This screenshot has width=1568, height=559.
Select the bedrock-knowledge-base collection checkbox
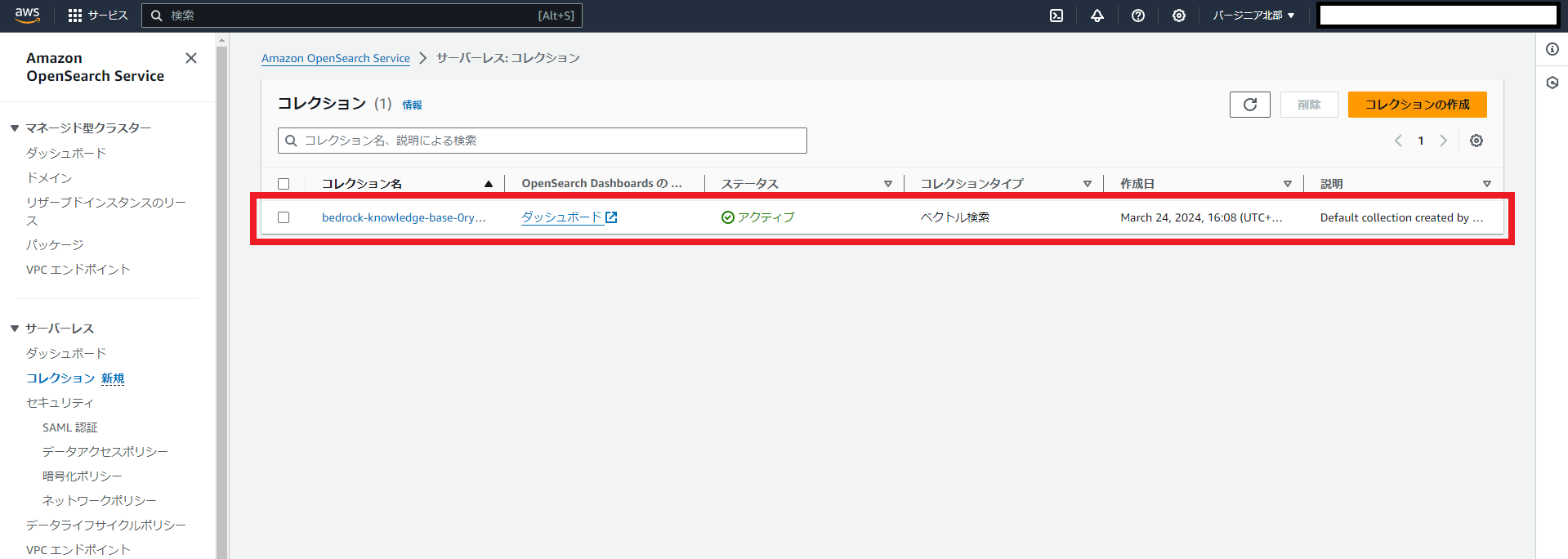[284, 217]
